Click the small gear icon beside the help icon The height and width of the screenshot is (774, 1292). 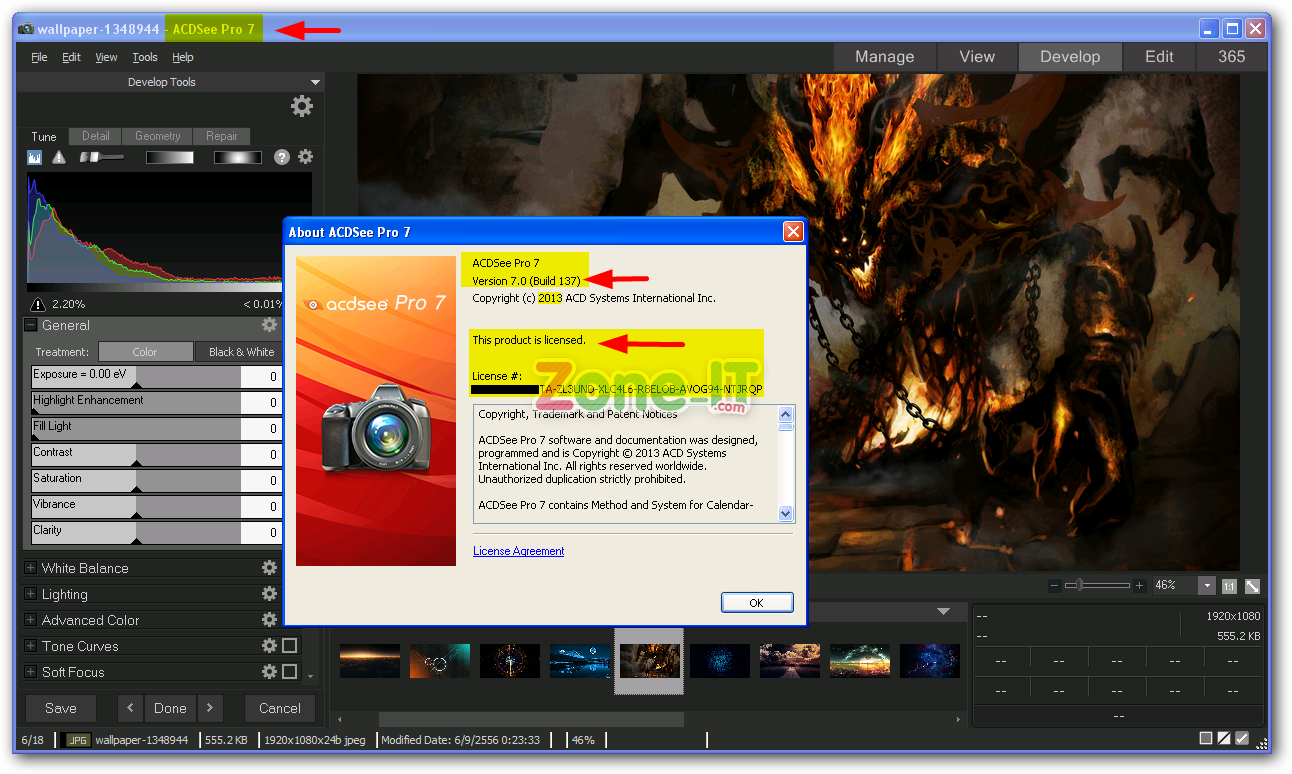(x=305, y=157)
